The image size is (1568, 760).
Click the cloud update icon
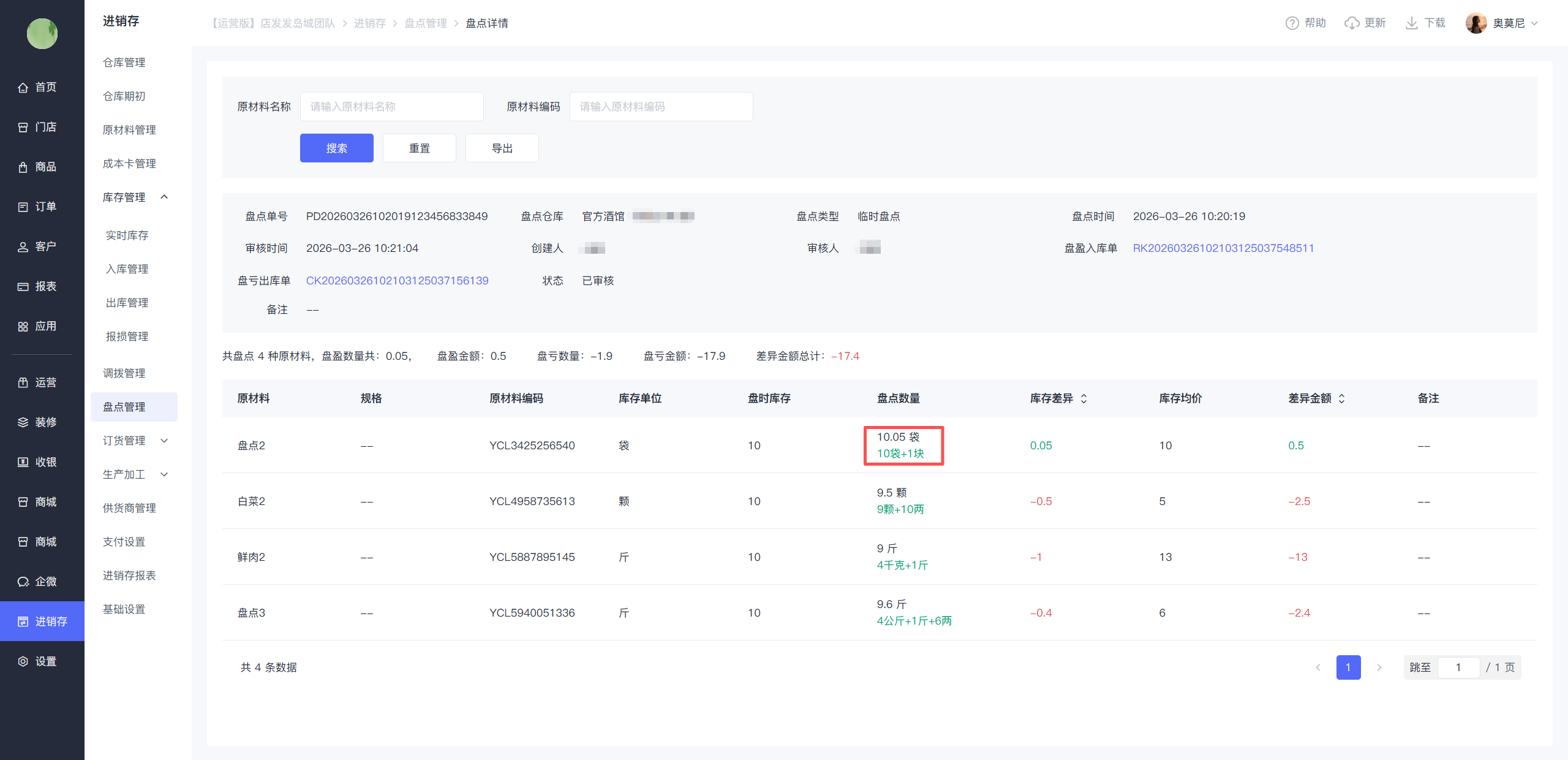pos(1351,23)
